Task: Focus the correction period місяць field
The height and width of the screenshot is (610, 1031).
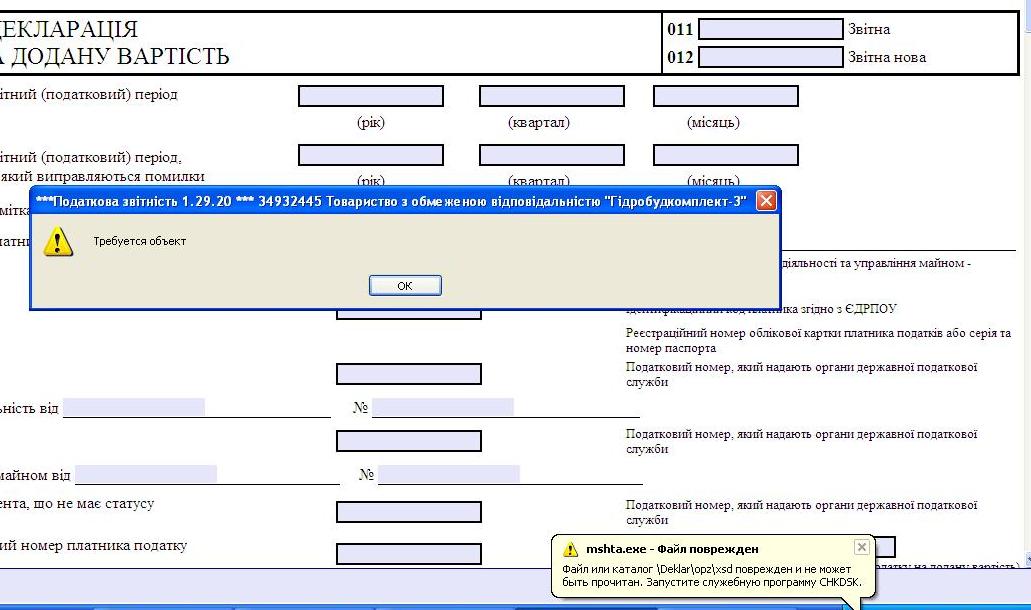Action: [x=725, y=155]
